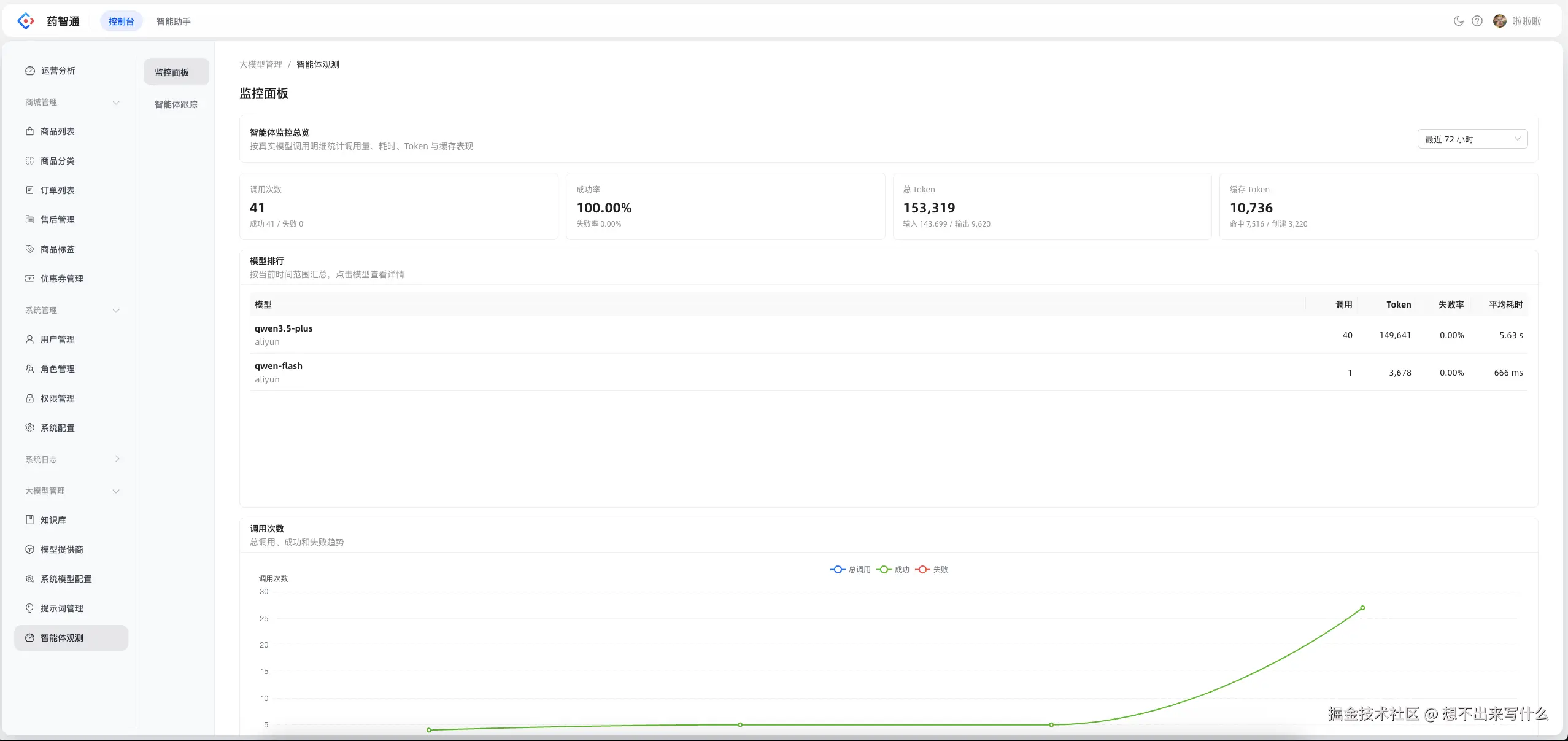
Task: Click the 知识库 book icon
Action: (29, 520)
